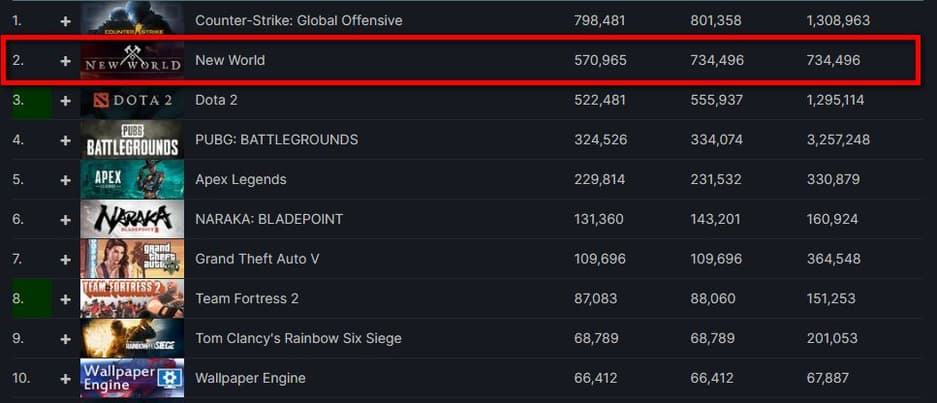
Task: Expand the plus icon beside New World
Action: 66,61
